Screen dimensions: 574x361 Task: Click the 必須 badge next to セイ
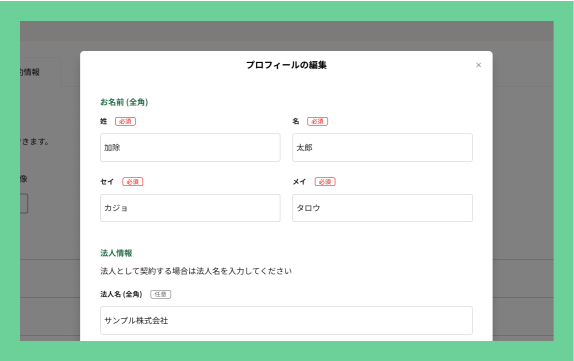133,182
